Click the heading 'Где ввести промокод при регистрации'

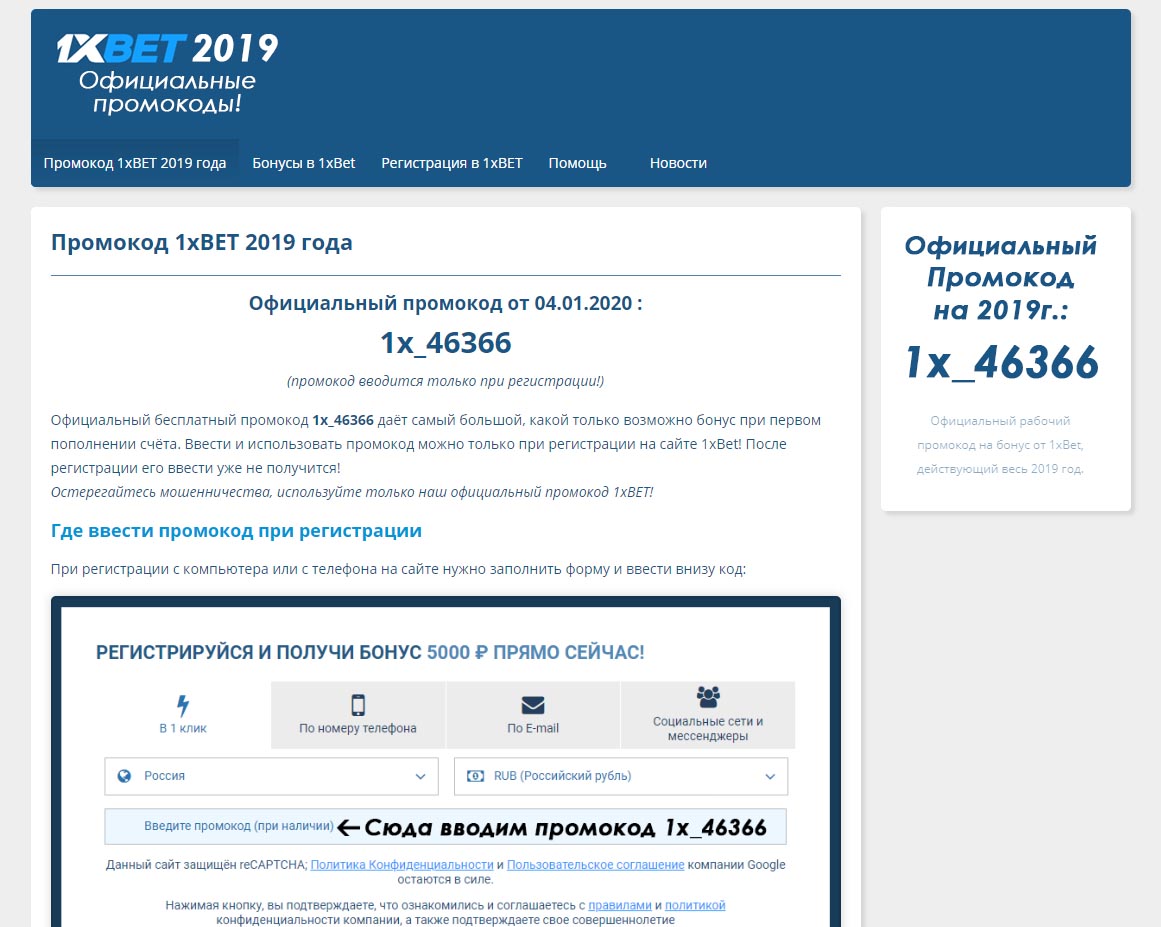(236, 531)
